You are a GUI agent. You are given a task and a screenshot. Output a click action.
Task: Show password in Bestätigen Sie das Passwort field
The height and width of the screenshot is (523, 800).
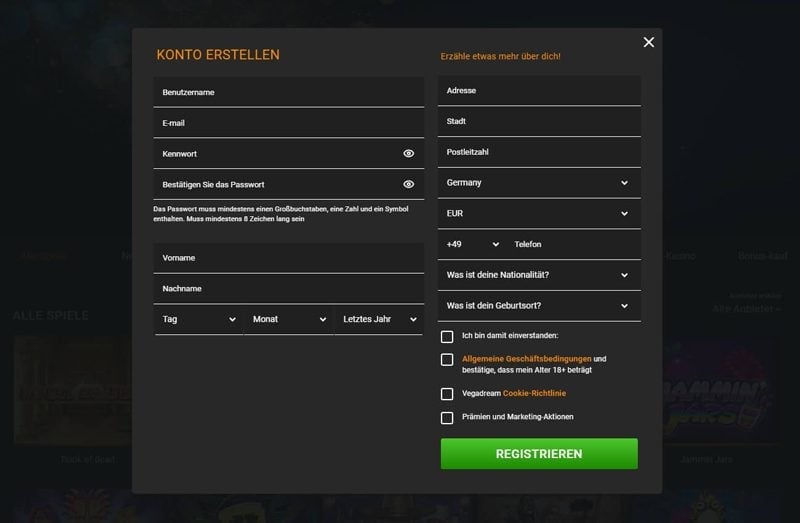click(409, 184)
